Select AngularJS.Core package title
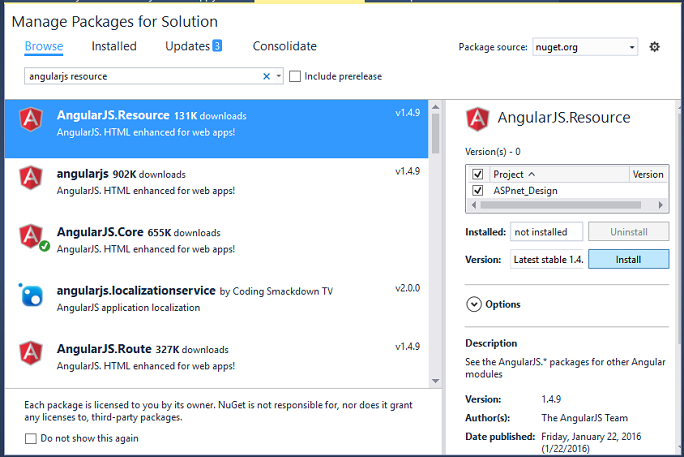Viewport: 684px width, 457px height. [x=100, y=232]
